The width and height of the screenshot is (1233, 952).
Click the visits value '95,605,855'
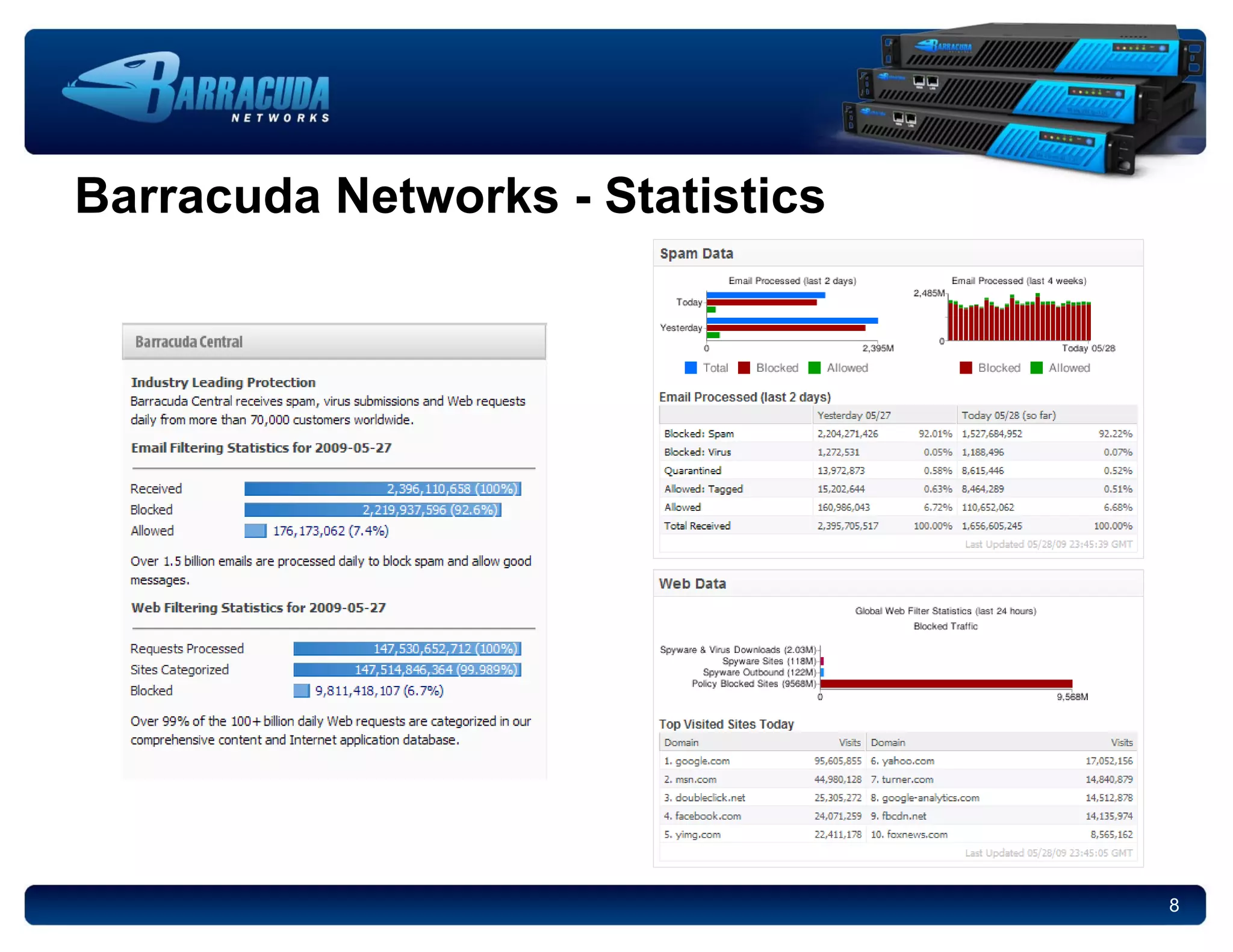837,761
